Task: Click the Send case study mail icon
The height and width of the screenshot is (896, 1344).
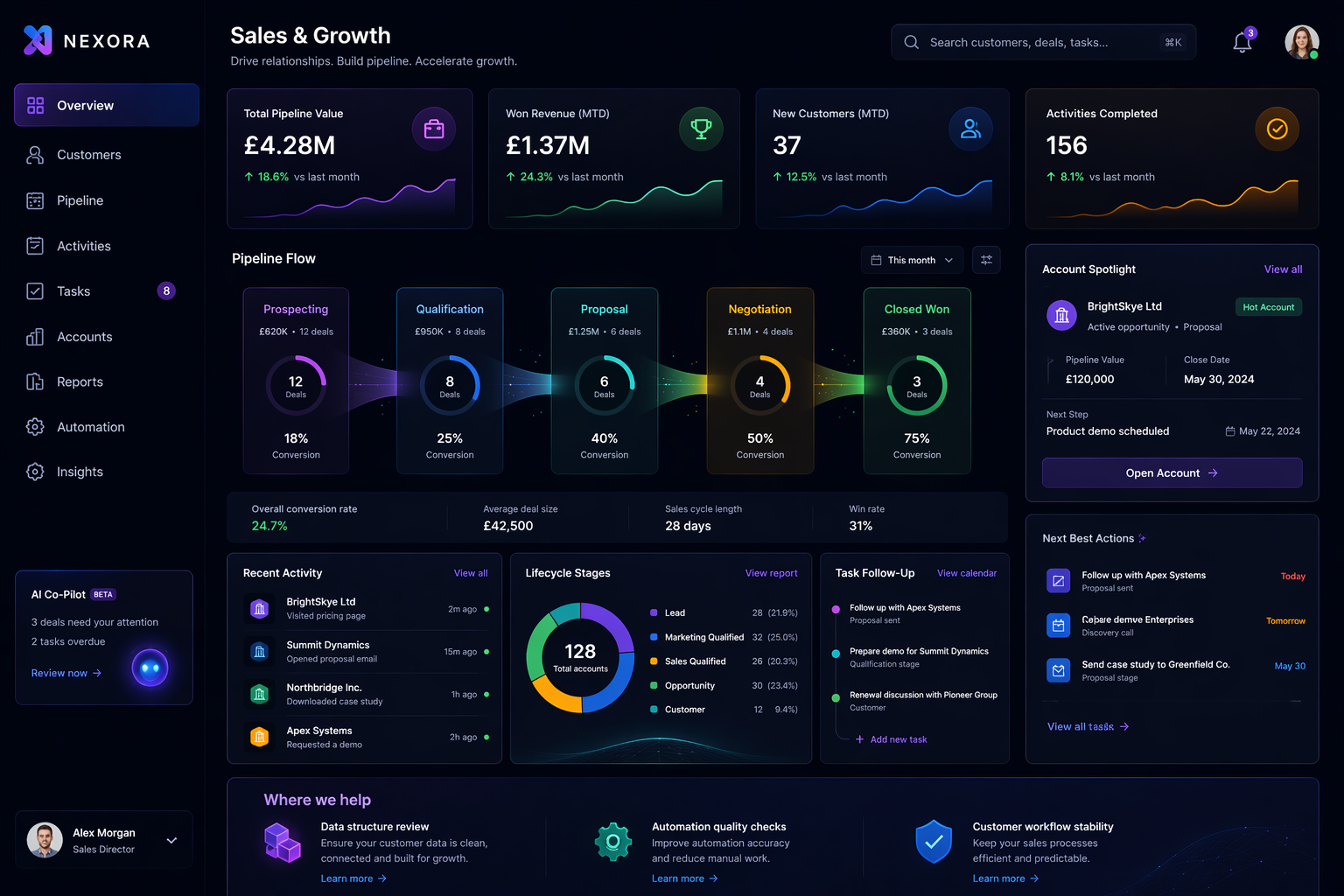Action: [1059, 670]
